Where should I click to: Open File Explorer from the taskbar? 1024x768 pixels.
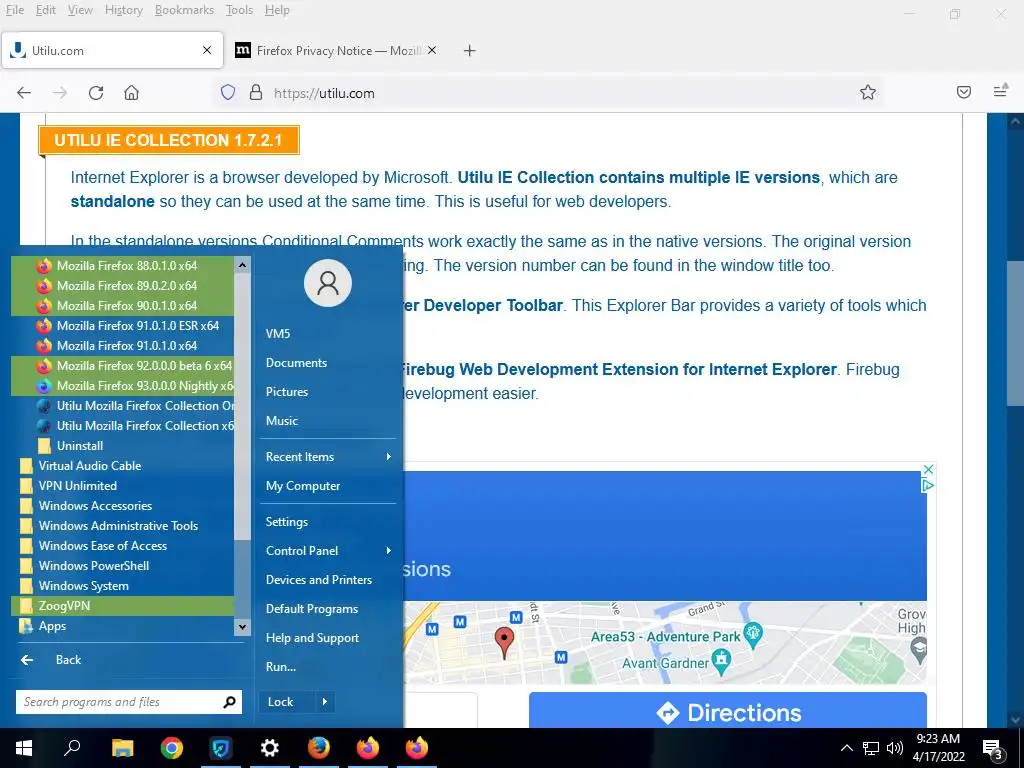point(122,748)
